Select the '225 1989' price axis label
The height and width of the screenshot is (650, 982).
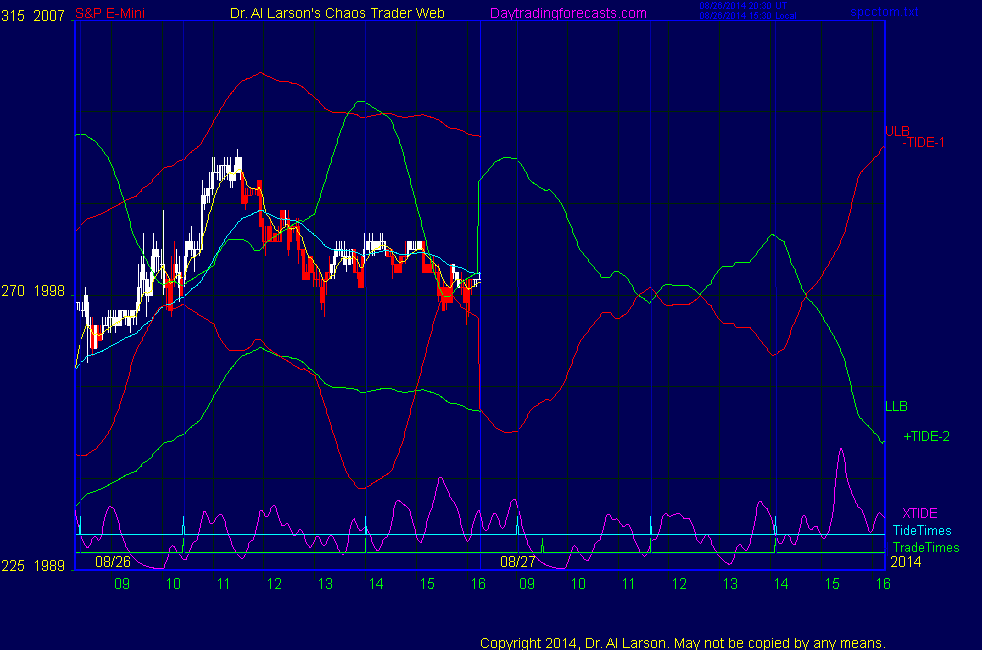click(x=33, y=566)
